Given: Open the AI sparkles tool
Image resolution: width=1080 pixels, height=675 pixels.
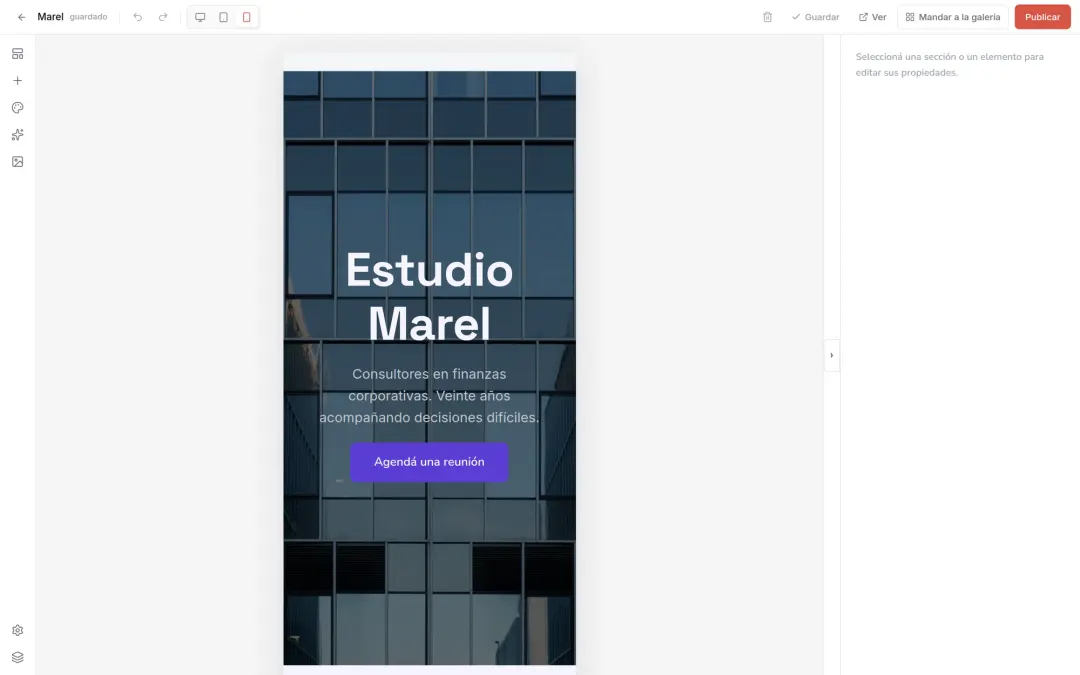Looking at the screenshot, I should (18, 134).
